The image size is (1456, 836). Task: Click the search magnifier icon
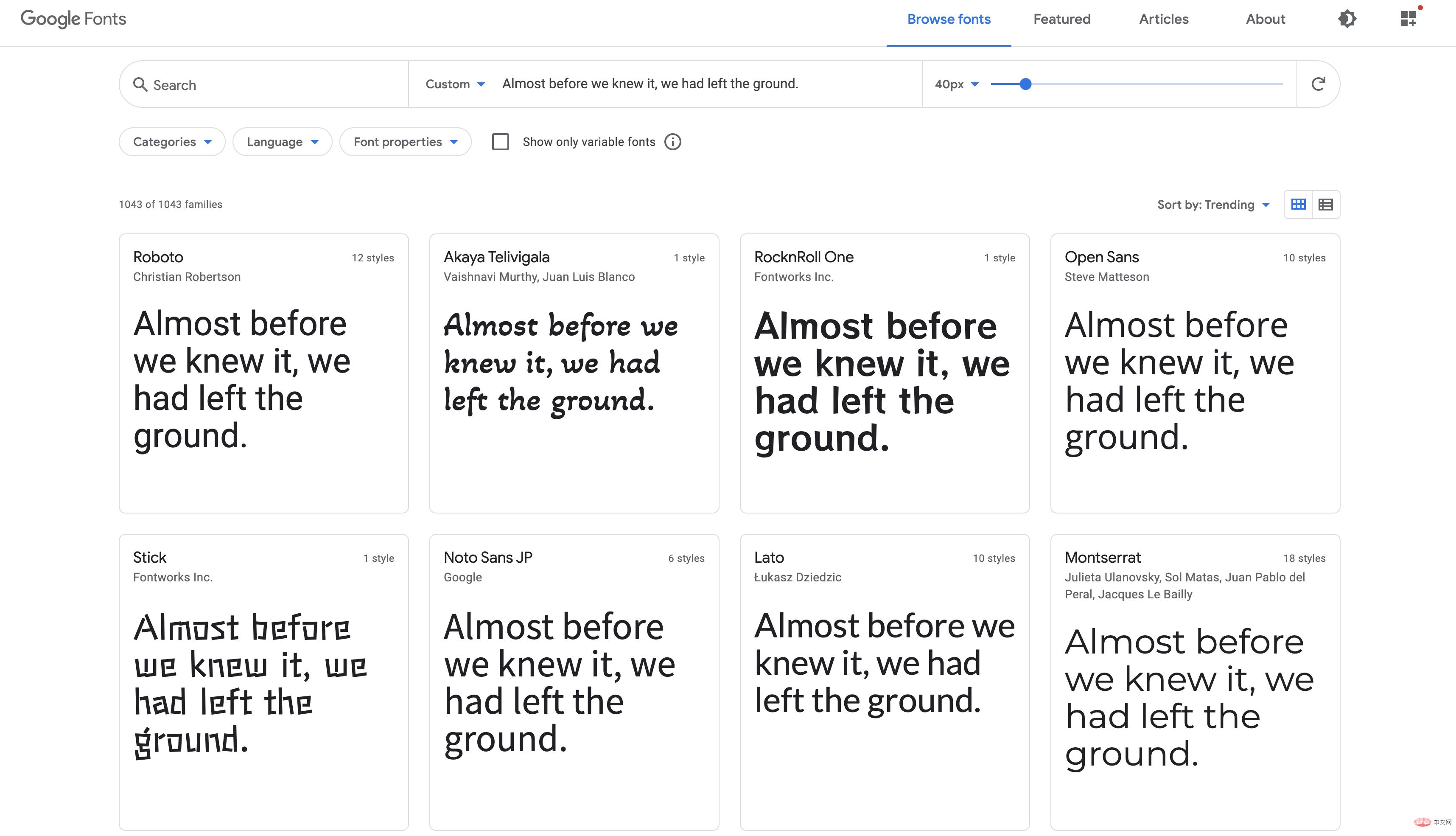140,84
